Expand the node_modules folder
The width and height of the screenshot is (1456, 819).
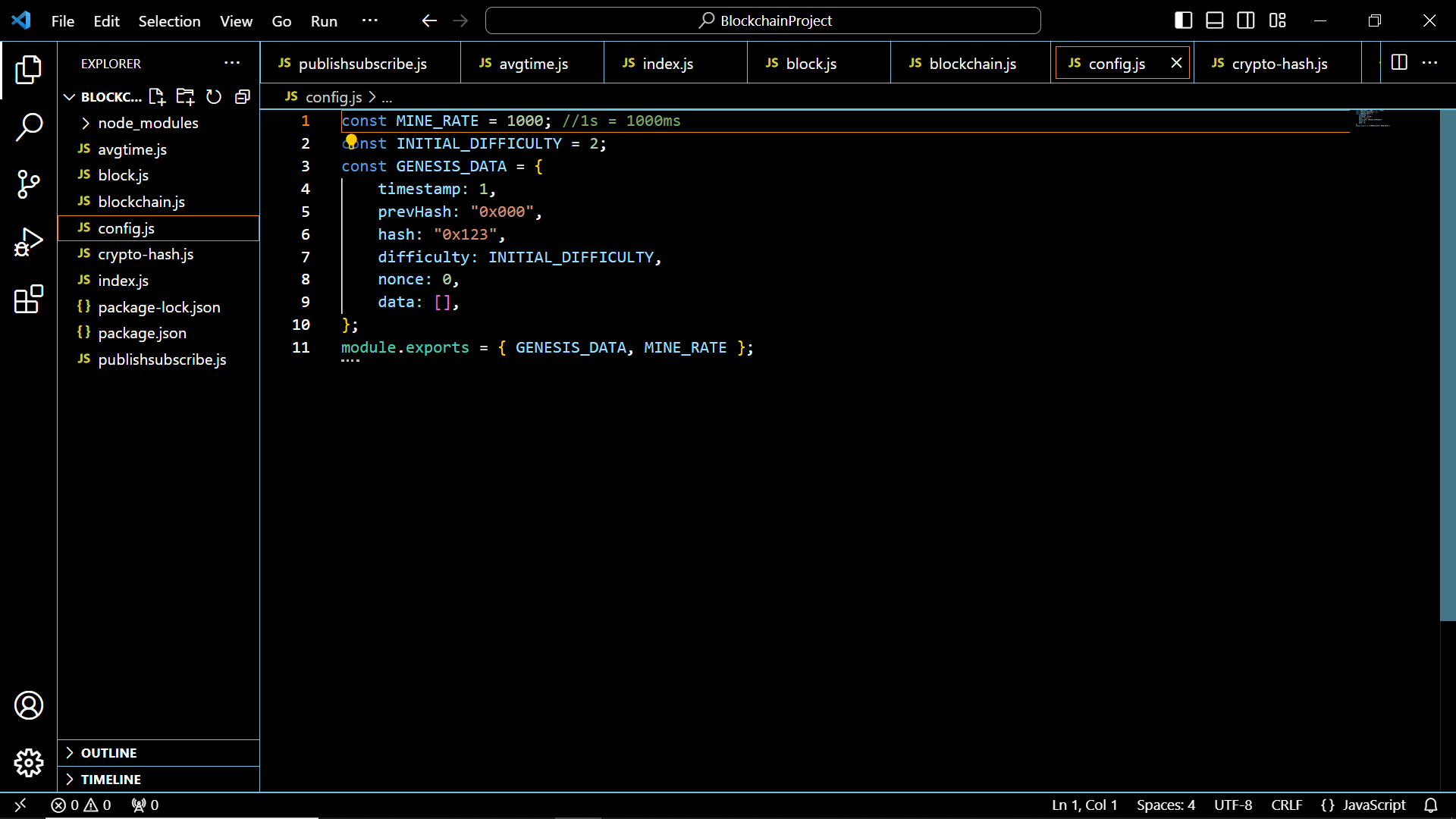click(x=148, y=123)
